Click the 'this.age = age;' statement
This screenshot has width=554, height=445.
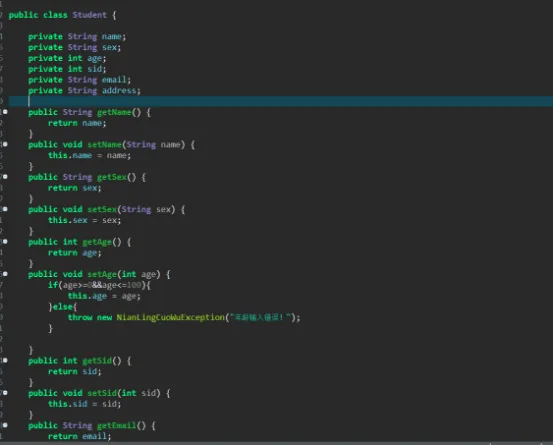104,296
